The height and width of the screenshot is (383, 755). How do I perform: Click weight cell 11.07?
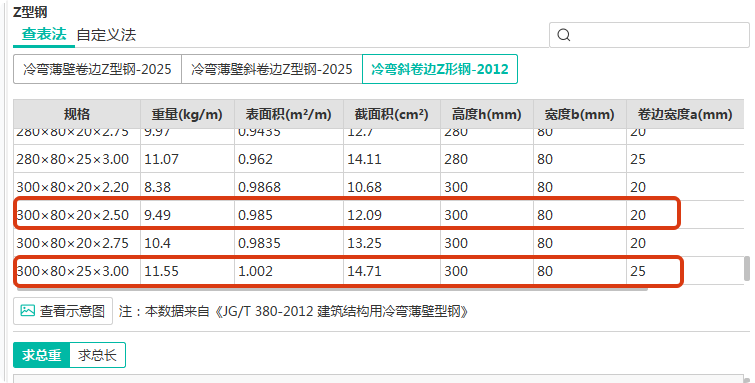187,159
